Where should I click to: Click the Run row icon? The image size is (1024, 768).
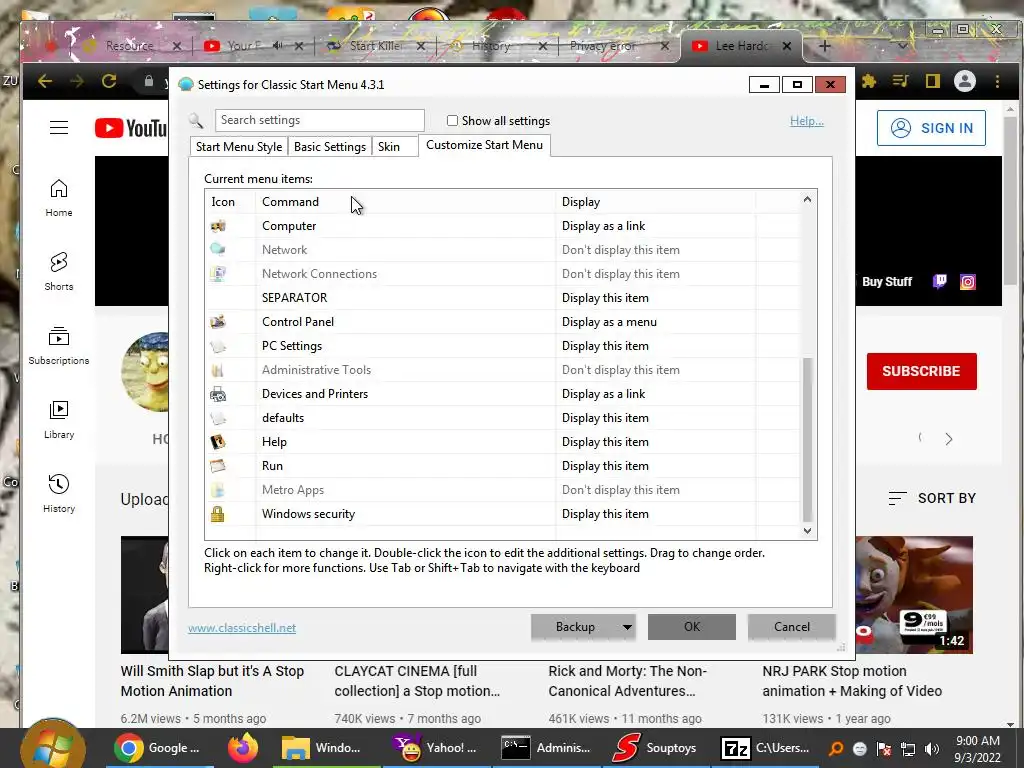coord(218,466)
